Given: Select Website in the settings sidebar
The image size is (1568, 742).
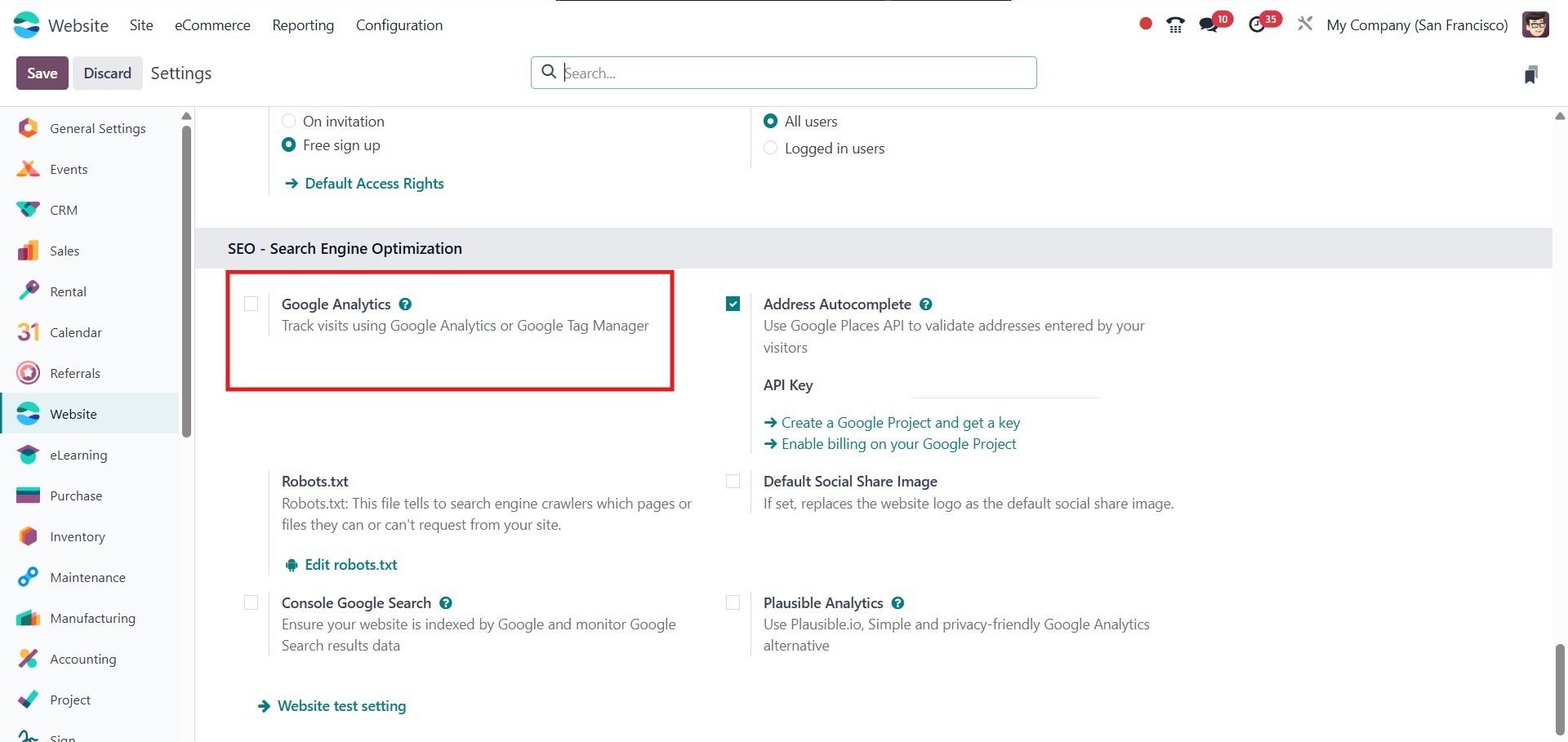Looking at the screenshot, I should (90, 414).
